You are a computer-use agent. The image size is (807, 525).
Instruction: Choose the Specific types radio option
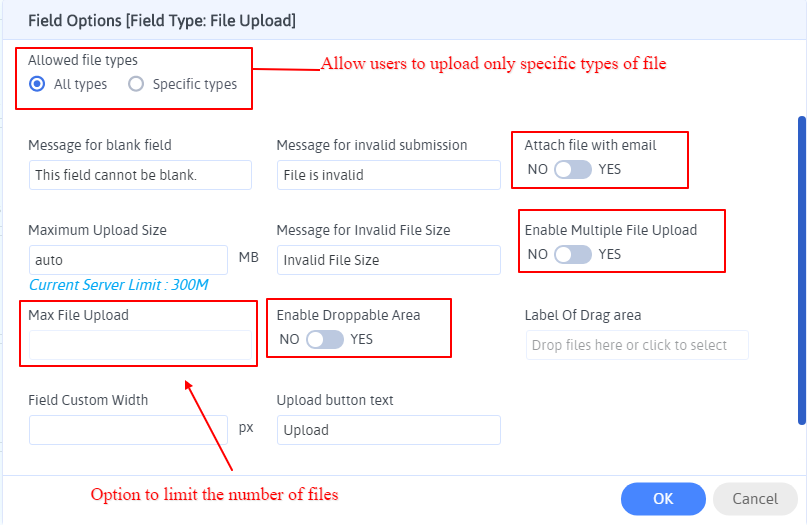pos(136,84)
